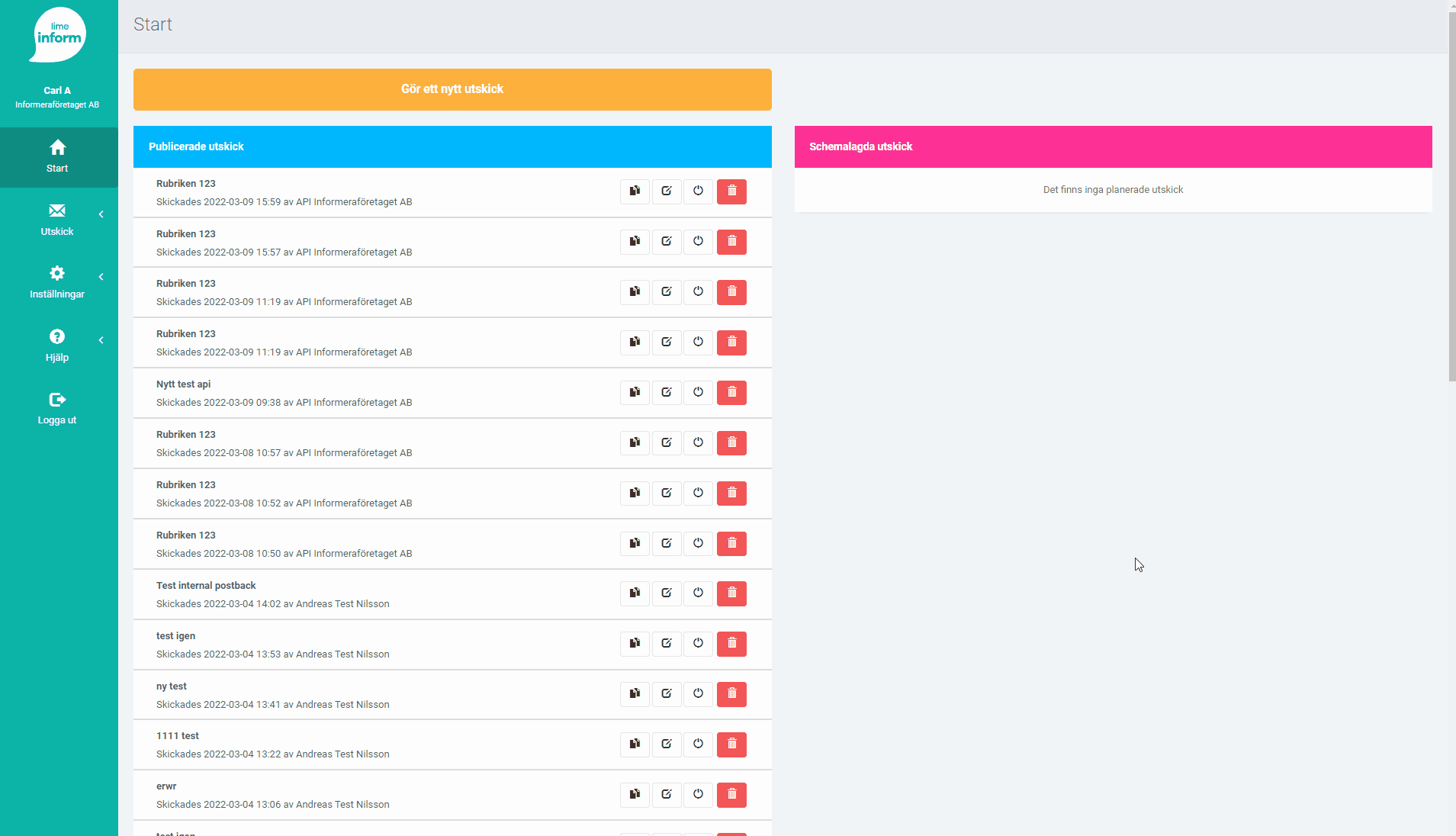1456x836 pixels.
Task: Open the Start home menu item
Action: [58, 156]
